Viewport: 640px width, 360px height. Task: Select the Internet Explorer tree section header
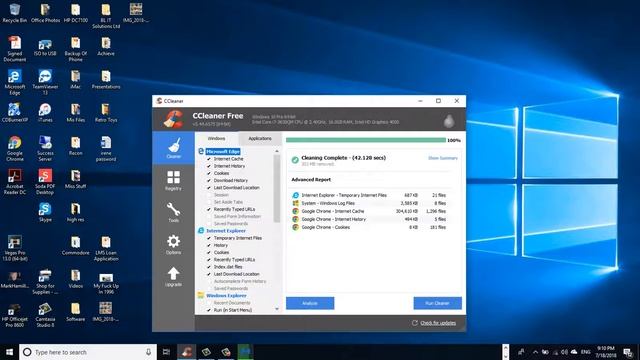pos(226,231)
